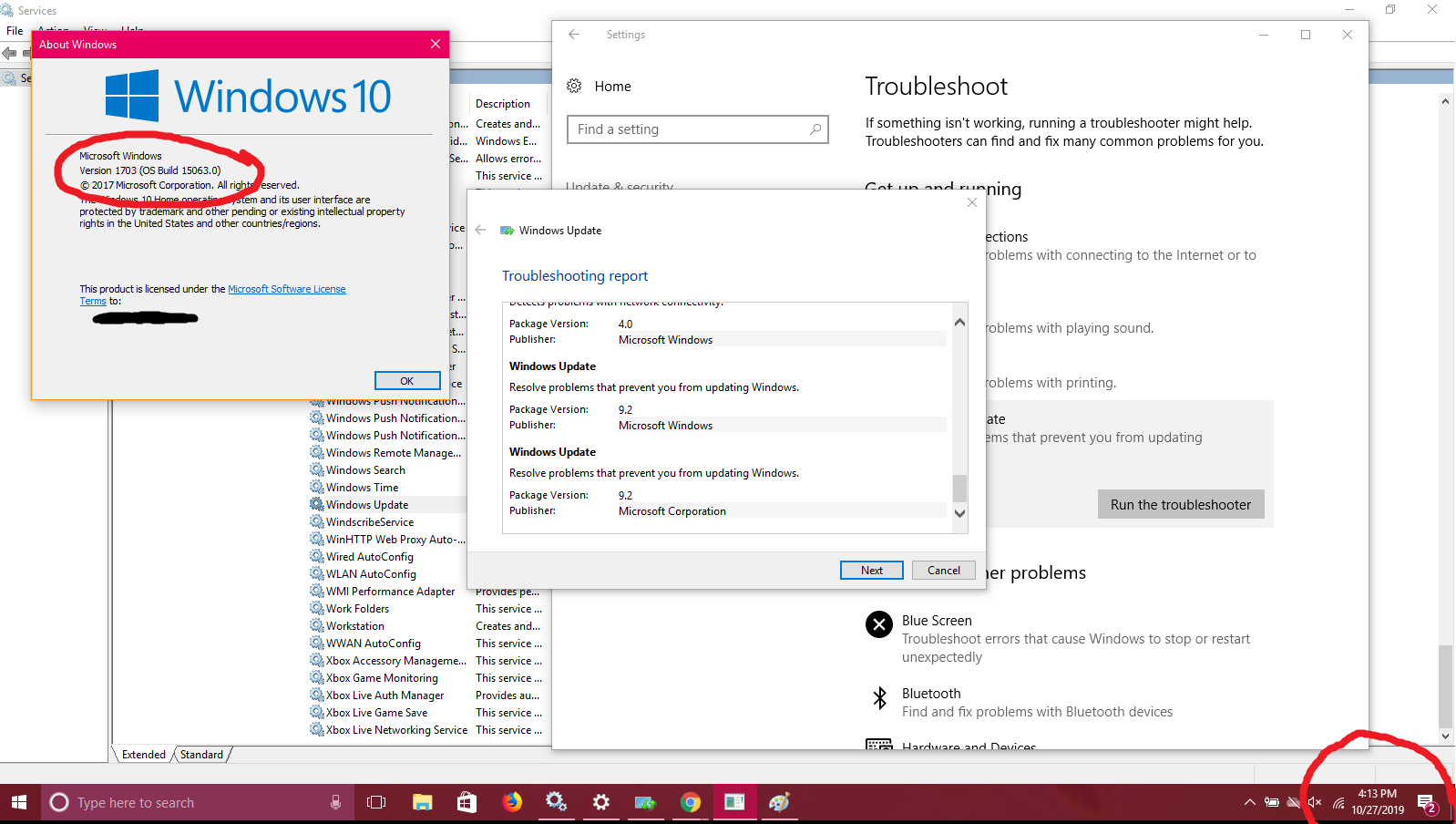Cancel the Windows Update troubleshooter
This screenshot has width=1456, height=824.
coord(944,570)
